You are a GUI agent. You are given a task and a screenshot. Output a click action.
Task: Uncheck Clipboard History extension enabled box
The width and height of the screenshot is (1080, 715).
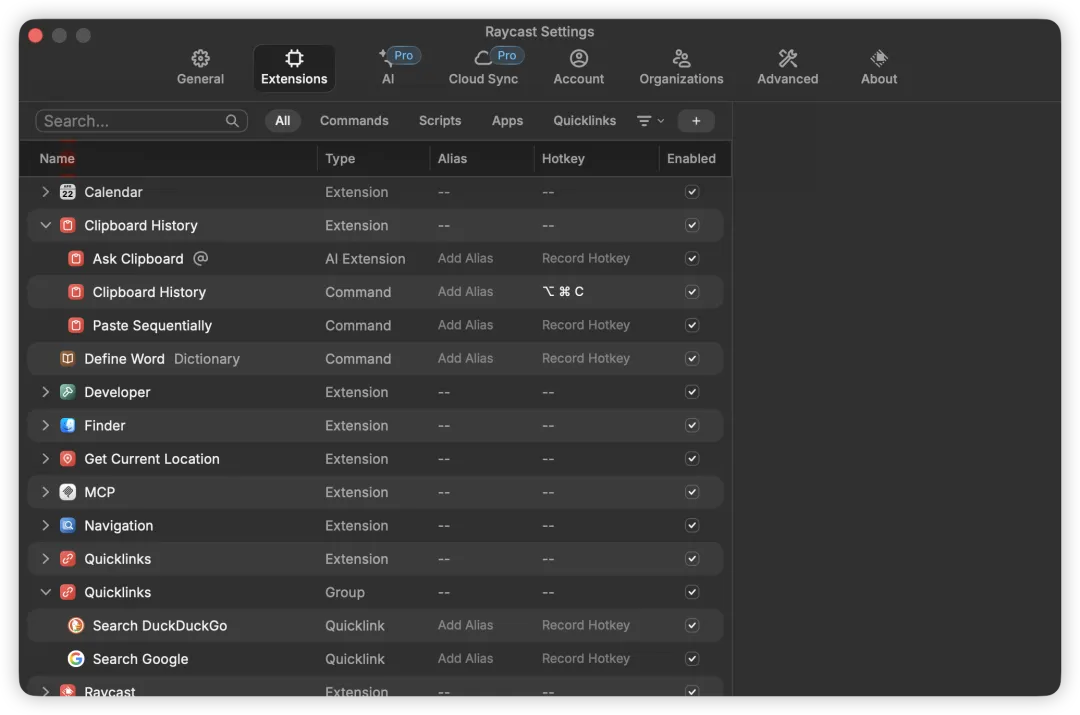[692, 225]
